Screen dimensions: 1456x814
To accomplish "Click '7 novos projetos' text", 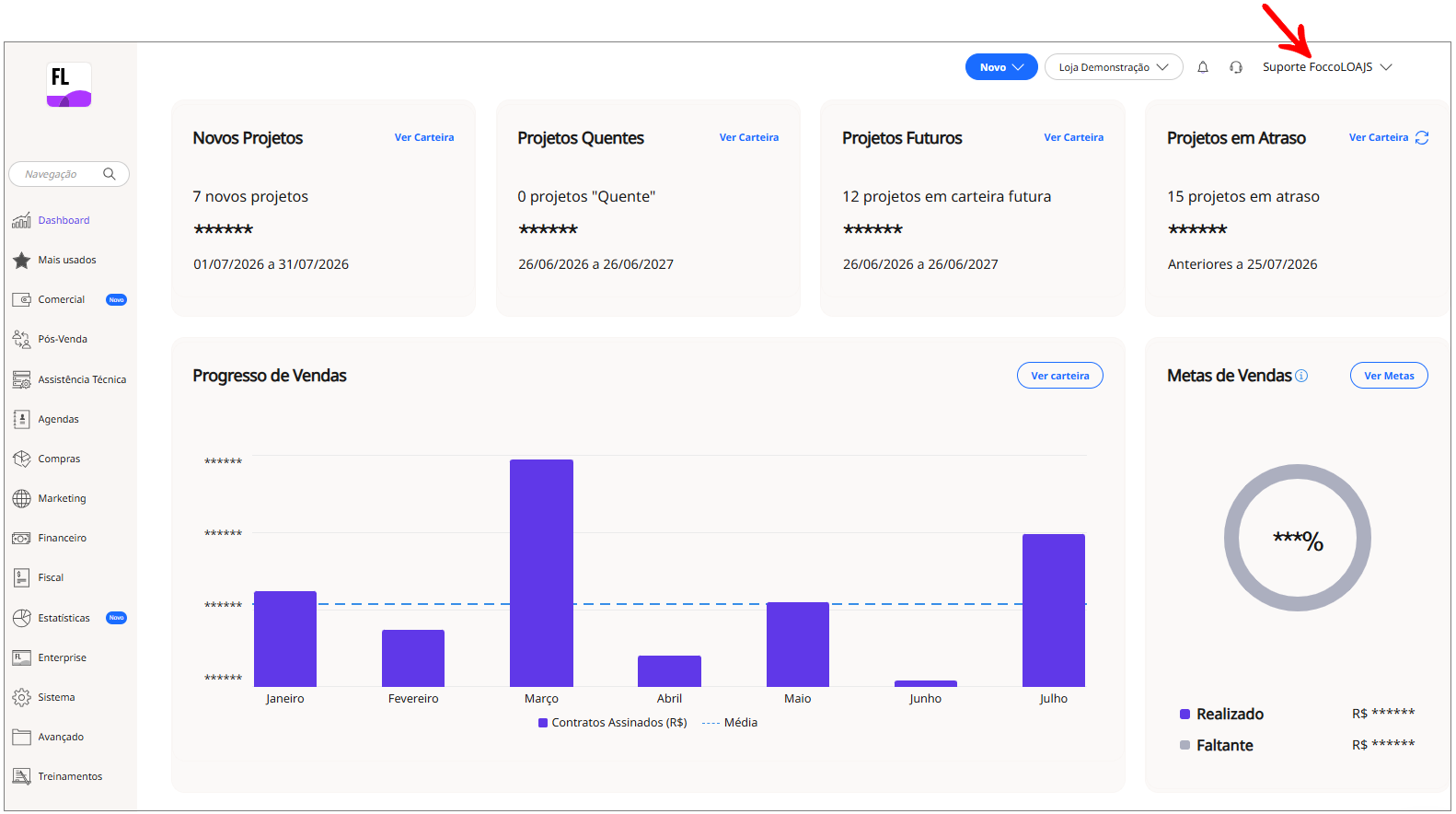I will coord(250,196).
